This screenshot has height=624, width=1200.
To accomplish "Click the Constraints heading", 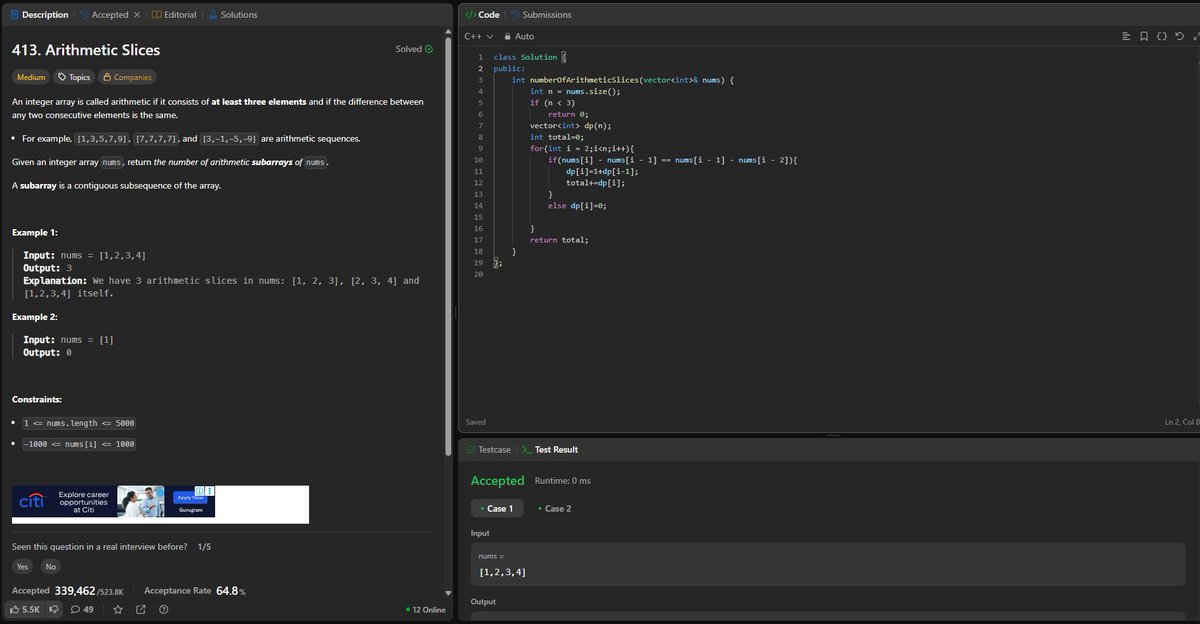I will [x=36, y=400].
